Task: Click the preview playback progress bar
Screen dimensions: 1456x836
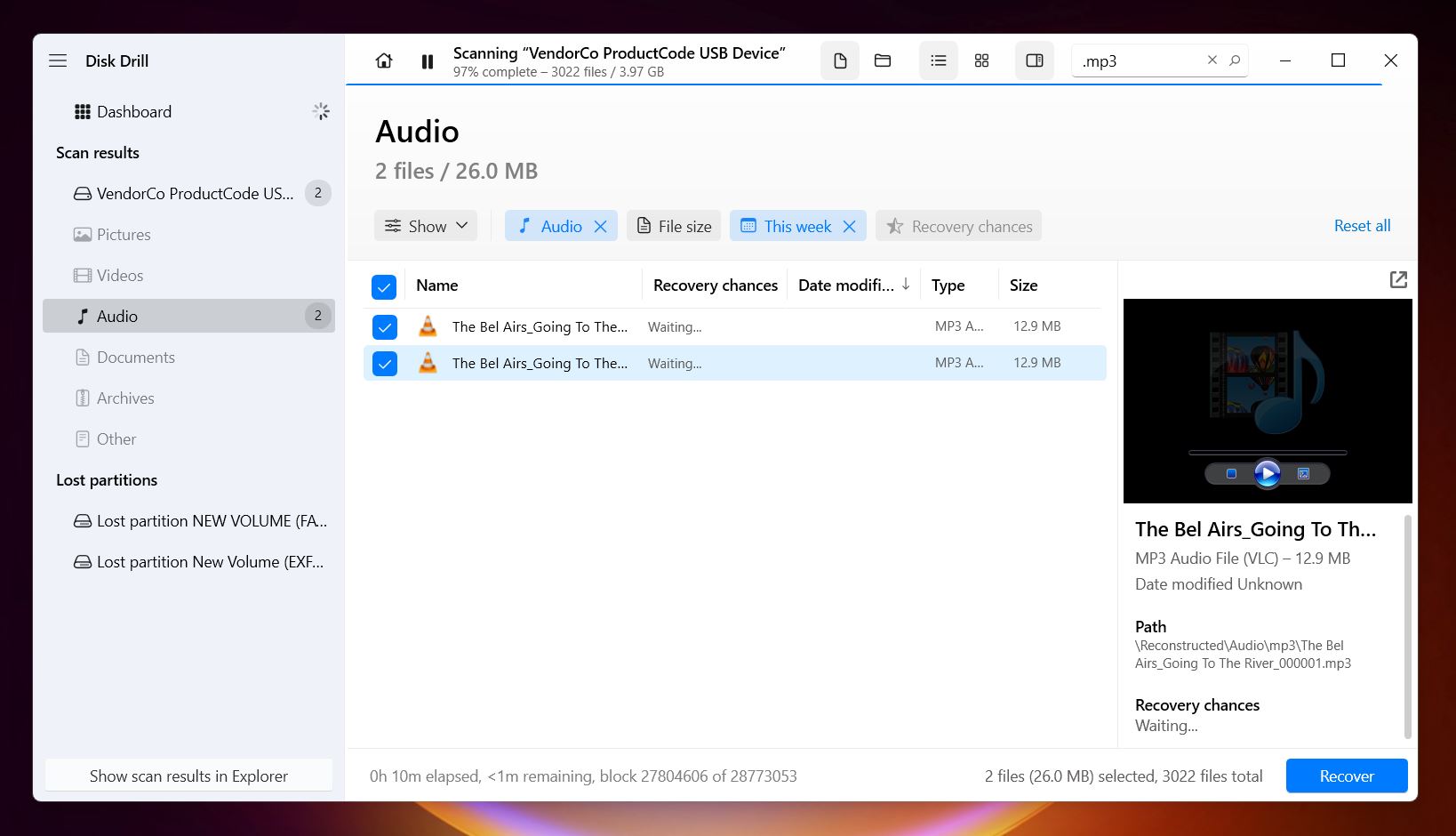Action: pos(1268,453)
